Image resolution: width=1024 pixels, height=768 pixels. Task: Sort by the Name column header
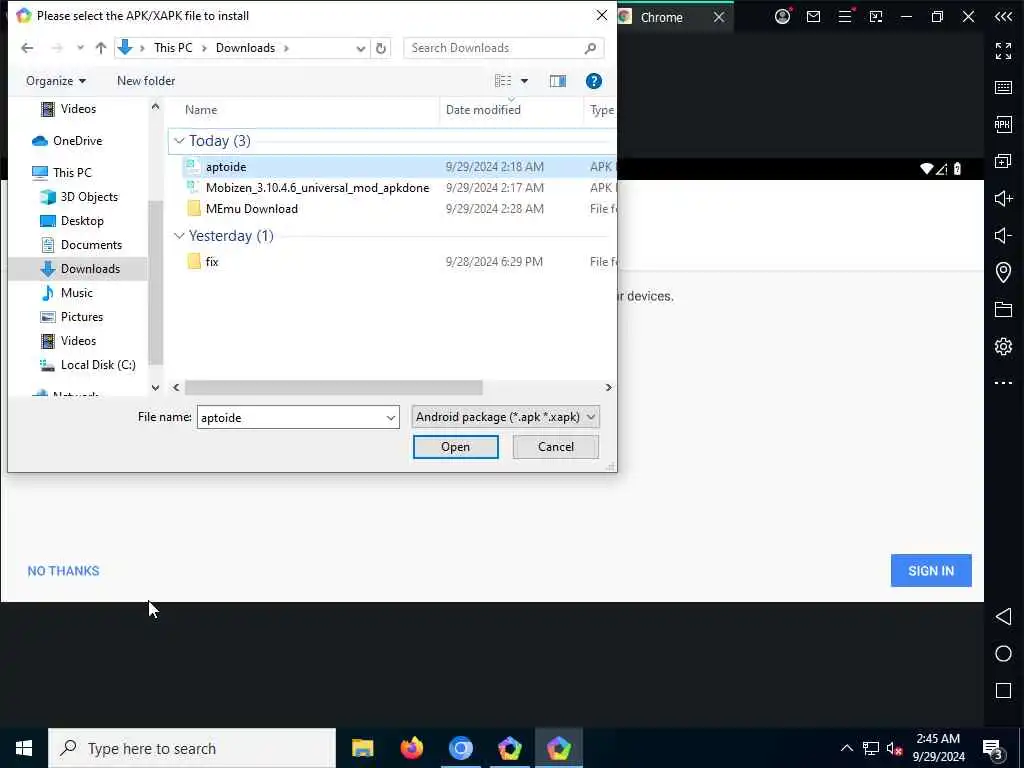click(200, 110)
